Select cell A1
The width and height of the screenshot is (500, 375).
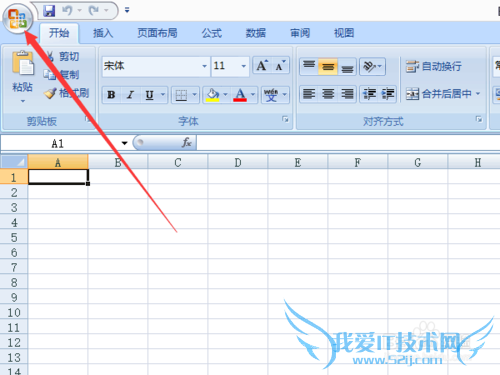(x=58, y=177)
